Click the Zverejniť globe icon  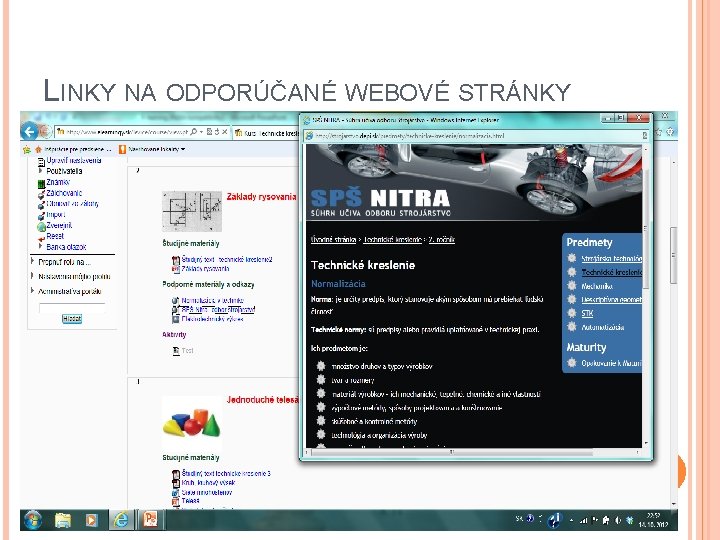[x=41, y=226]
